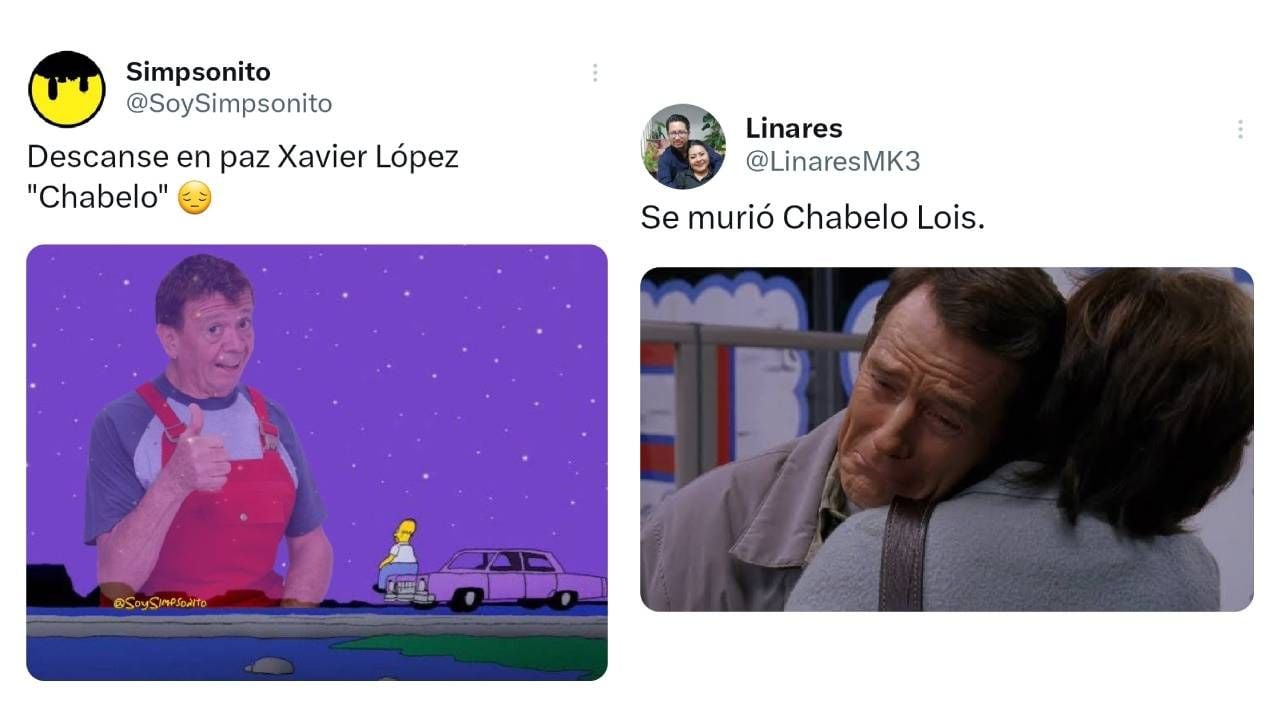Click the Simpsonito display name

coord(198,72)
